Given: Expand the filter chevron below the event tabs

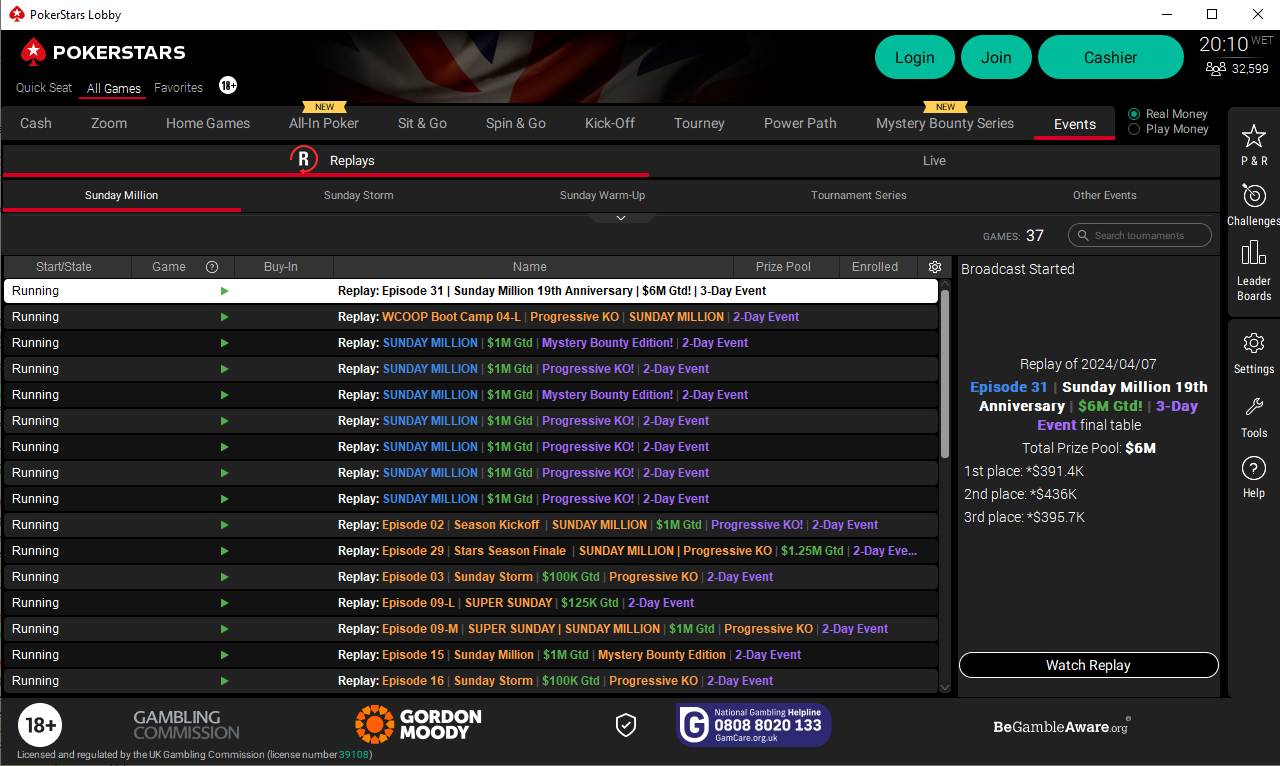Looking at the screenshot, I should coord(620,218).
